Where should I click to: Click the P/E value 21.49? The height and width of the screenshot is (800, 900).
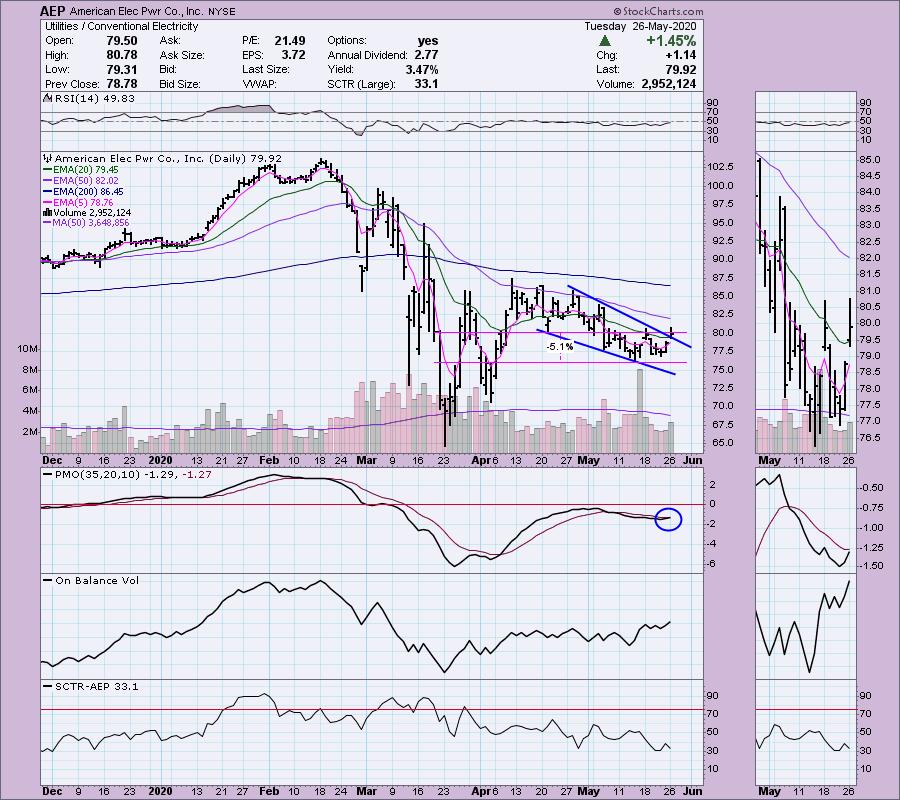point(290,41)
